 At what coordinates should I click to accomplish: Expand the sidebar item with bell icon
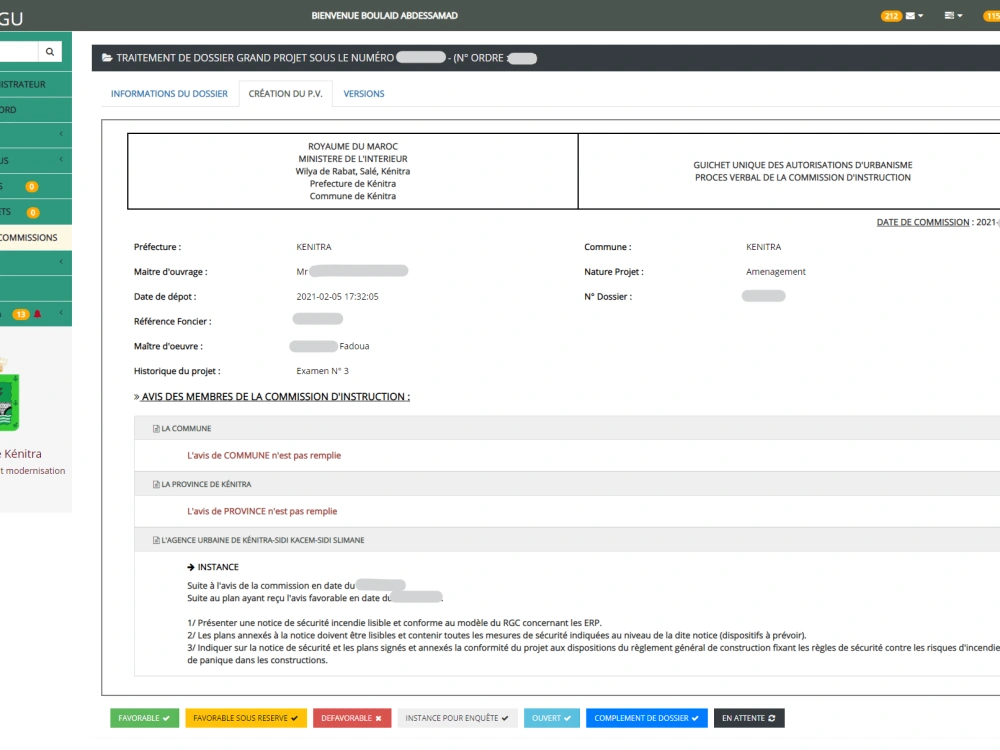point(61,312)
